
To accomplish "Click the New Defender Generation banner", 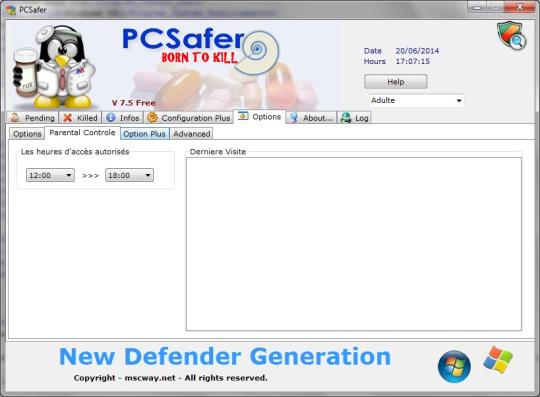I will coord(225,356).
